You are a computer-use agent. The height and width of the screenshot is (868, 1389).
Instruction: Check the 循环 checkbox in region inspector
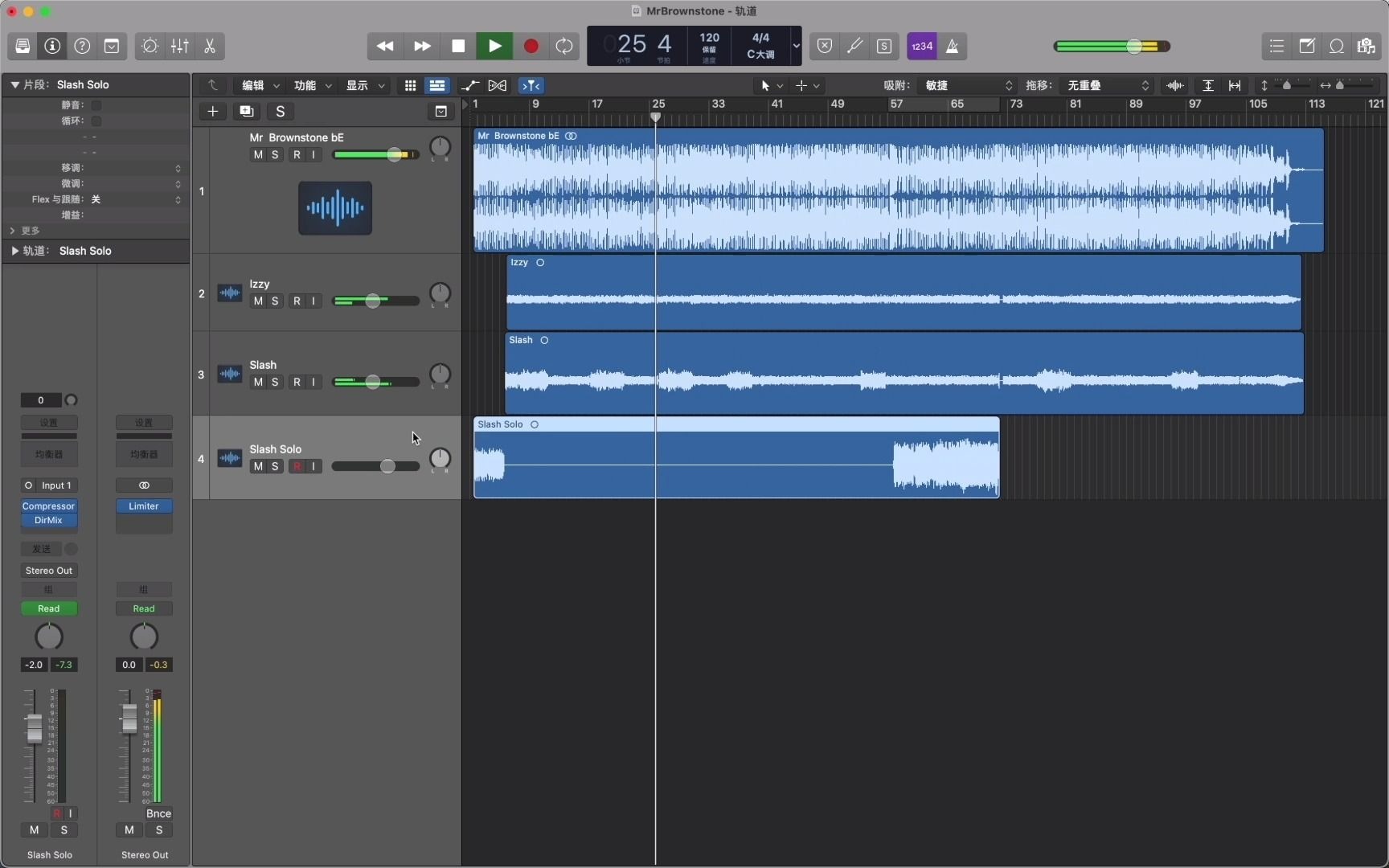click(96, 121)
